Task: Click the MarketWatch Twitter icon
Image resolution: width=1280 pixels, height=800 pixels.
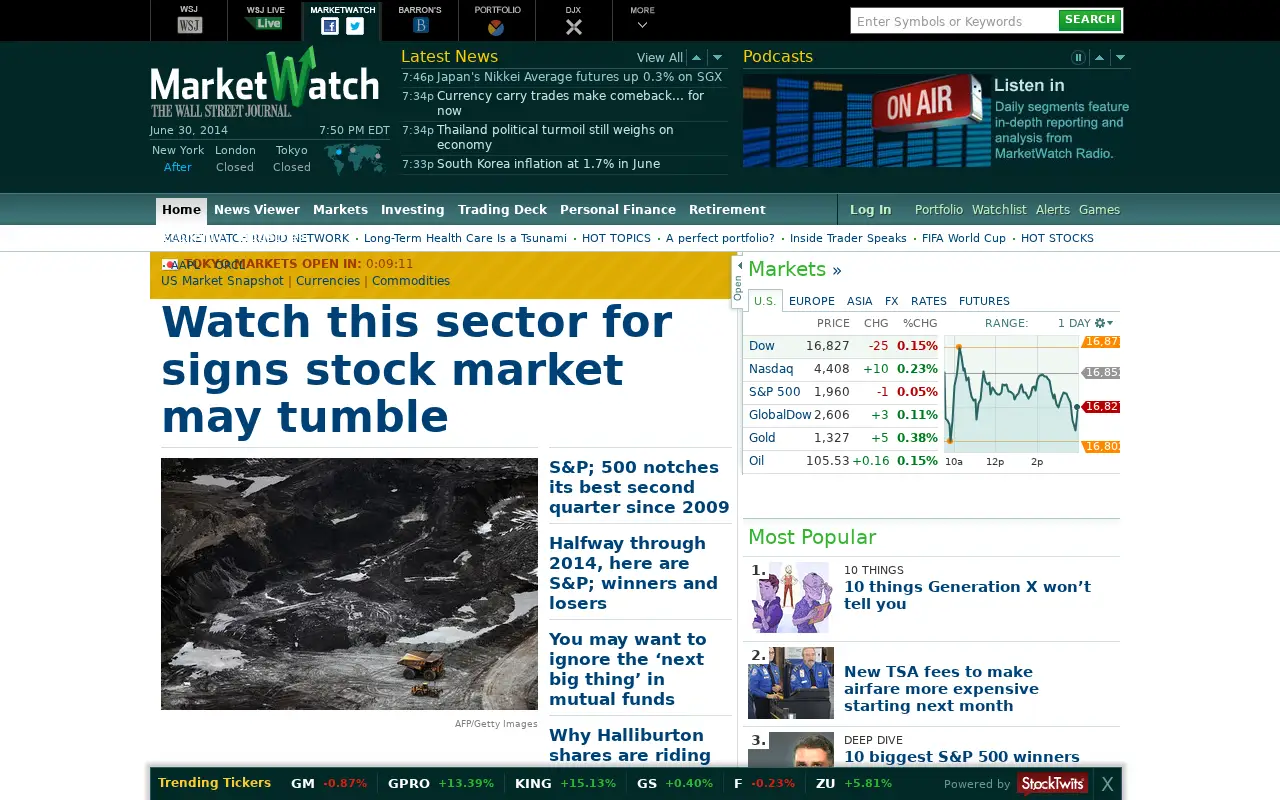Action: point(355,27)
